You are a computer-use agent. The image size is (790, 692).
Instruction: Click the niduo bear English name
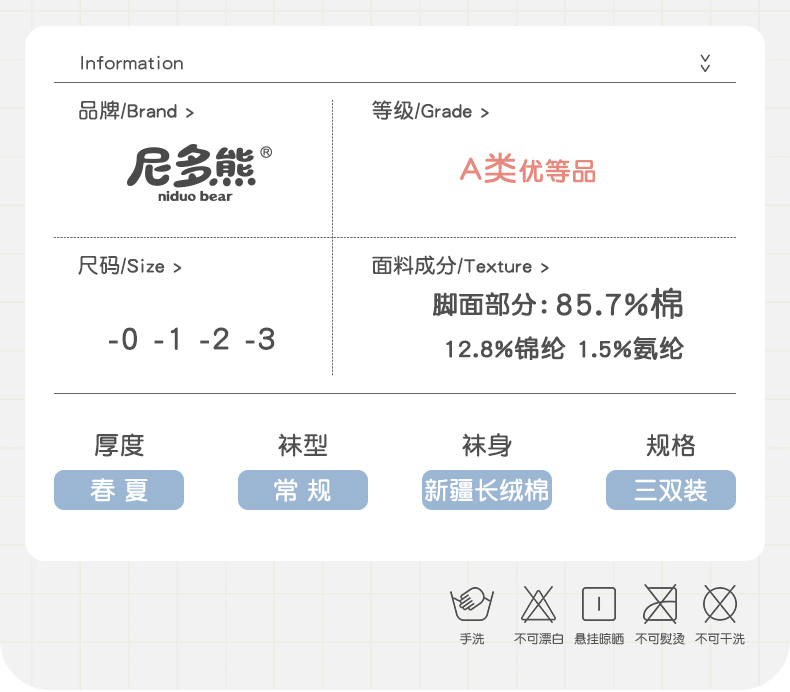point(195,197)
